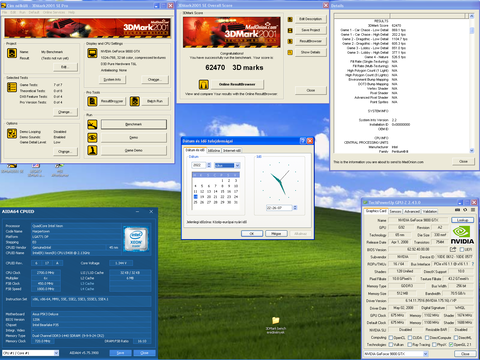Switch to the Sensors tab in GPU-Z

tap(395, 211)
